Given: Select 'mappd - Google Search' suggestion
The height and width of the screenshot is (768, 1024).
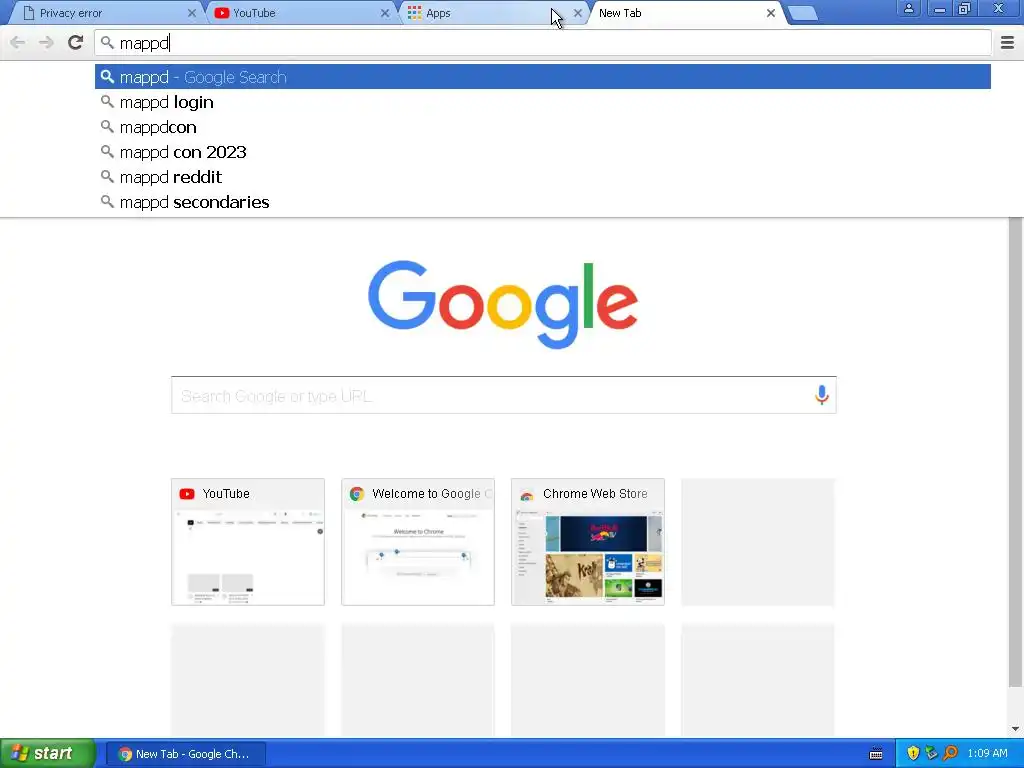Looking at the screenshot, I should point(543,77).
